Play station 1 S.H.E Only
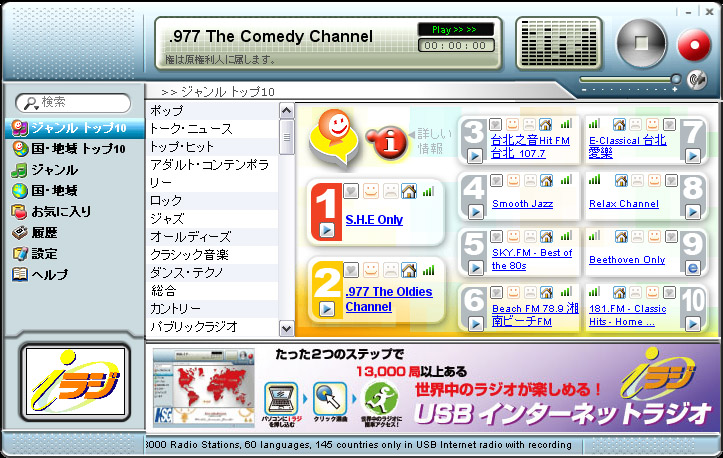Image resolution: width=723 pixels, height=458 pixels. pos(327,230)
